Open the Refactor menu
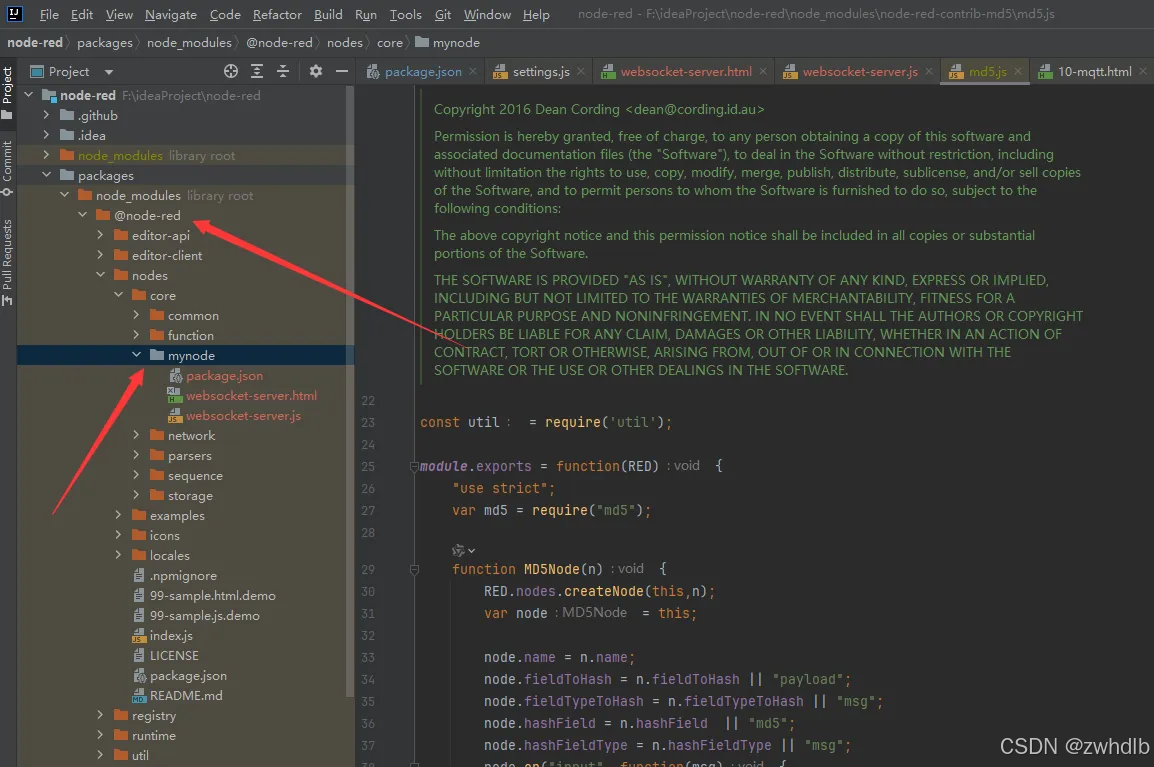Screen dimensions: 1154x767 click(x=277, y=15)
